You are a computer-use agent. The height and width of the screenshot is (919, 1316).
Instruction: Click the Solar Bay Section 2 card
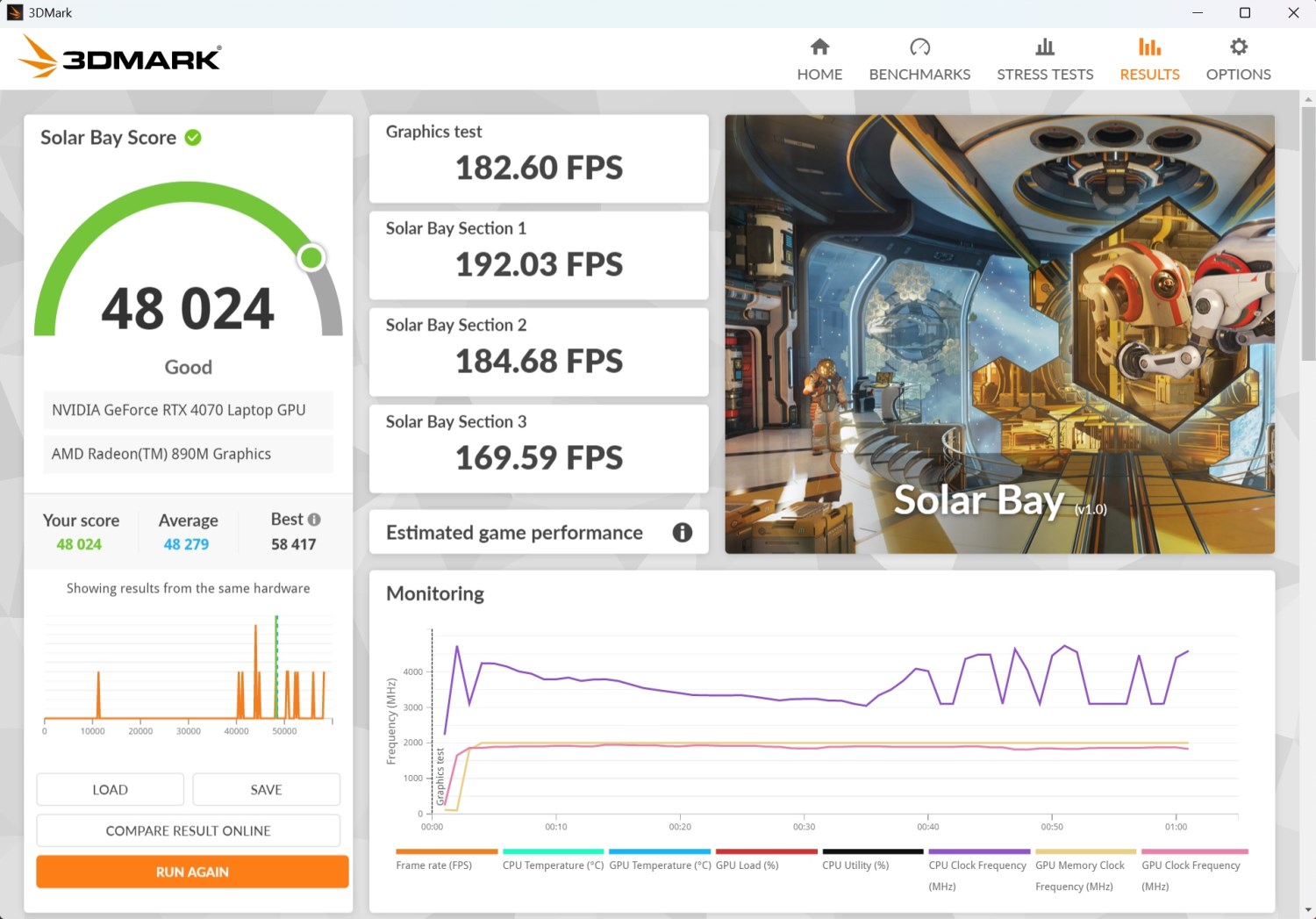[x=539, y=352]
